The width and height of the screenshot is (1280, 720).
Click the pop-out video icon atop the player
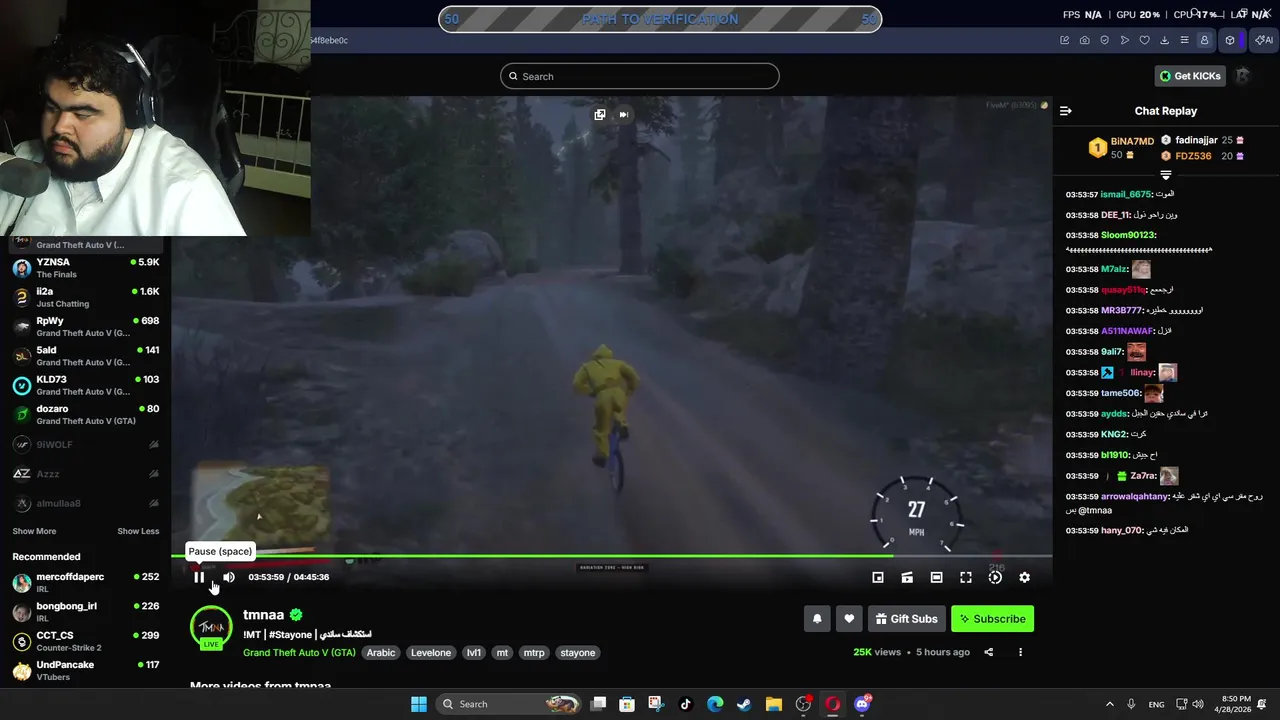pyautogui.click(x=600, y=114)
